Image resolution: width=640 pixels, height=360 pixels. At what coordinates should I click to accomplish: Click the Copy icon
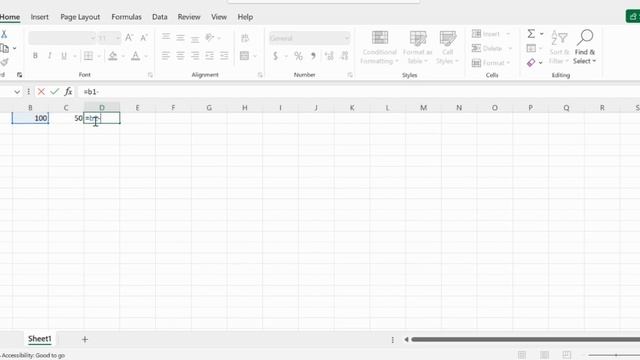point(4,48)
